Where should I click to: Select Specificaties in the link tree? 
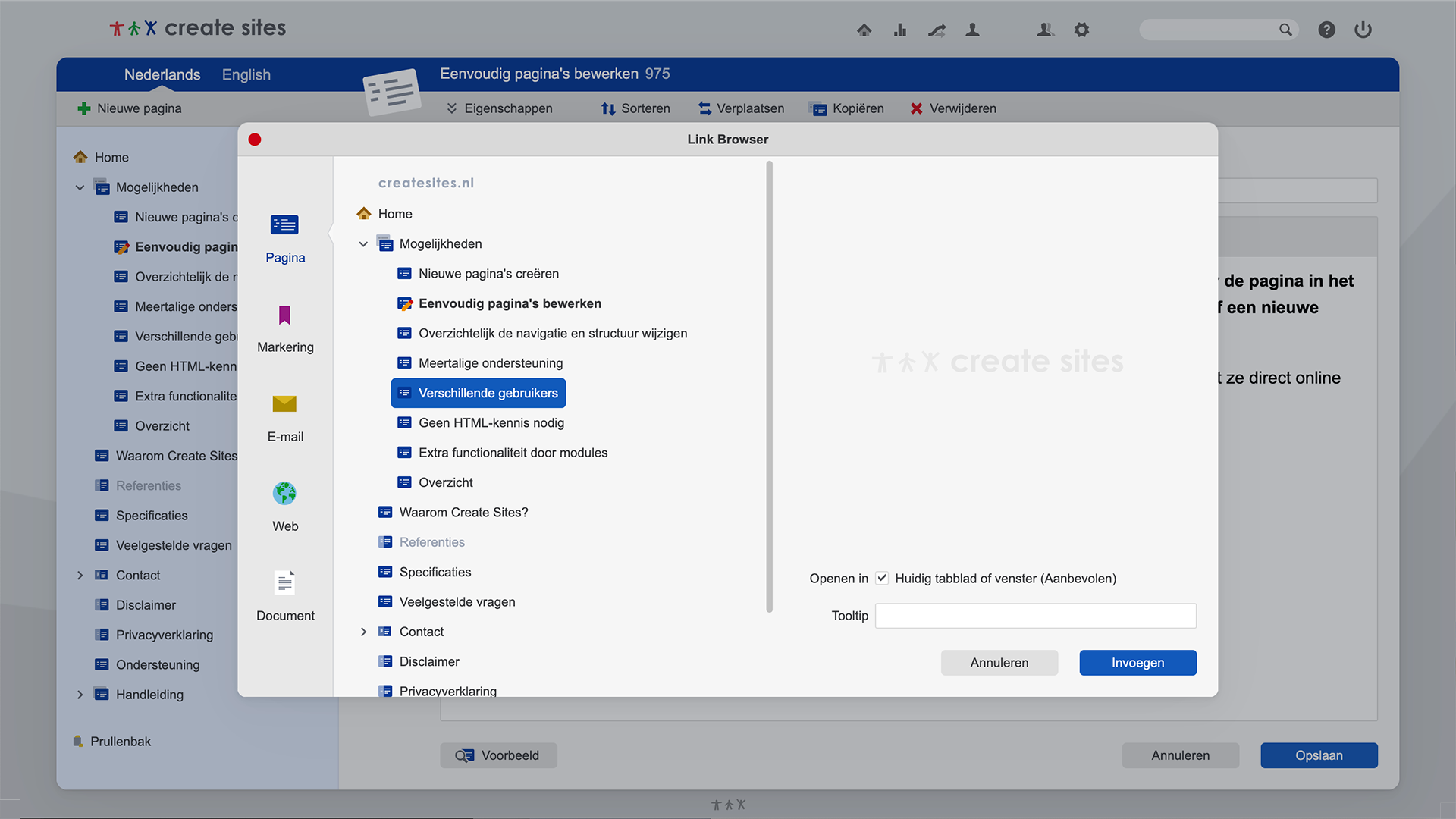click(425, 572)
